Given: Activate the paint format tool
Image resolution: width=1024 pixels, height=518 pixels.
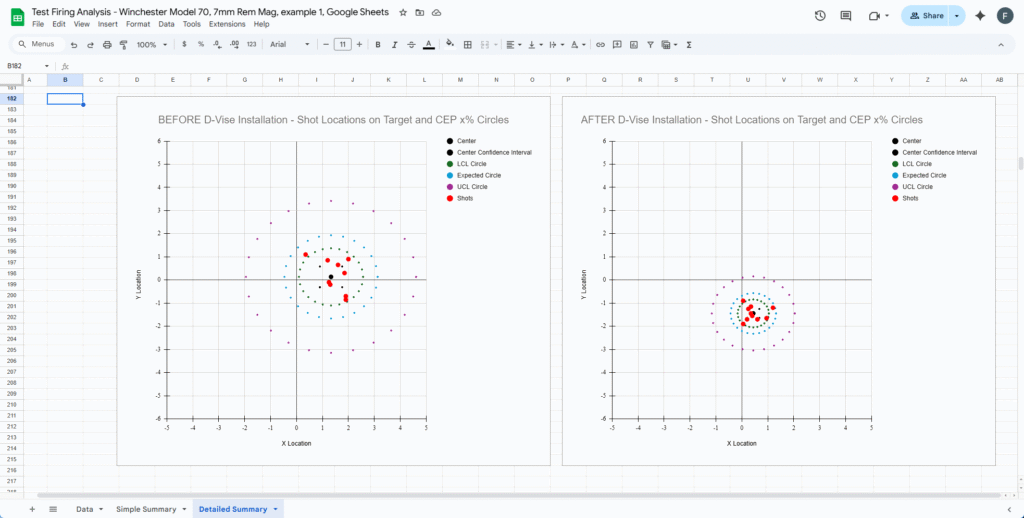Looking at the screenshot, I should 123,44.
